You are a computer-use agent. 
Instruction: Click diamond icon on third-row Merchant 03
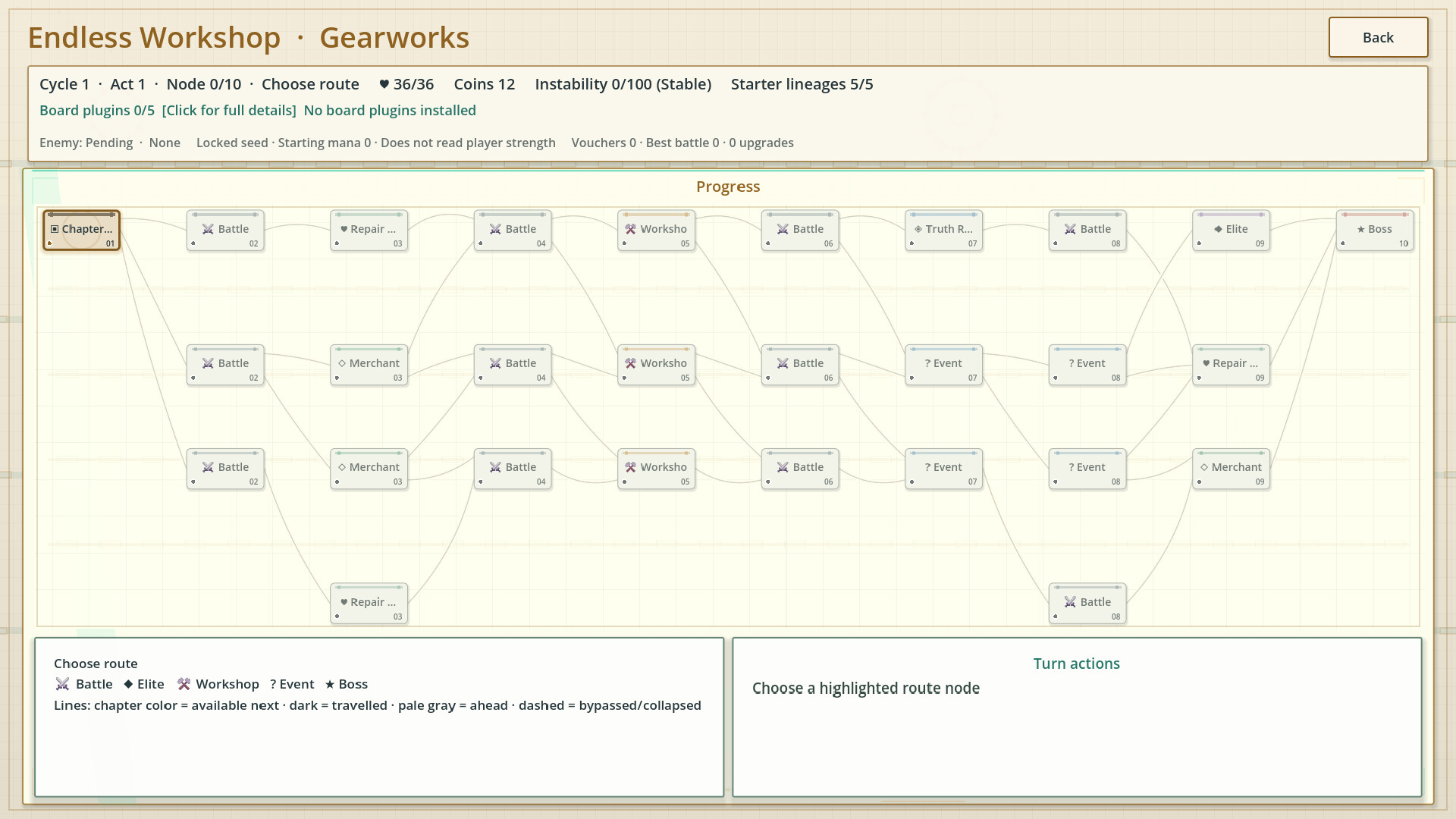tap(342, 467)
